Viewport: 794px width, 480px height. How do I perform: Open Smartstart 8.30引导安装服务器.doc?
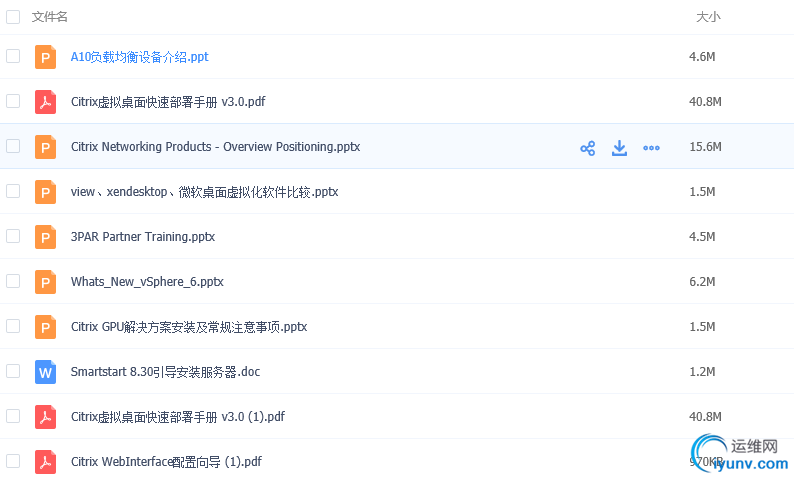click(165, 372)
